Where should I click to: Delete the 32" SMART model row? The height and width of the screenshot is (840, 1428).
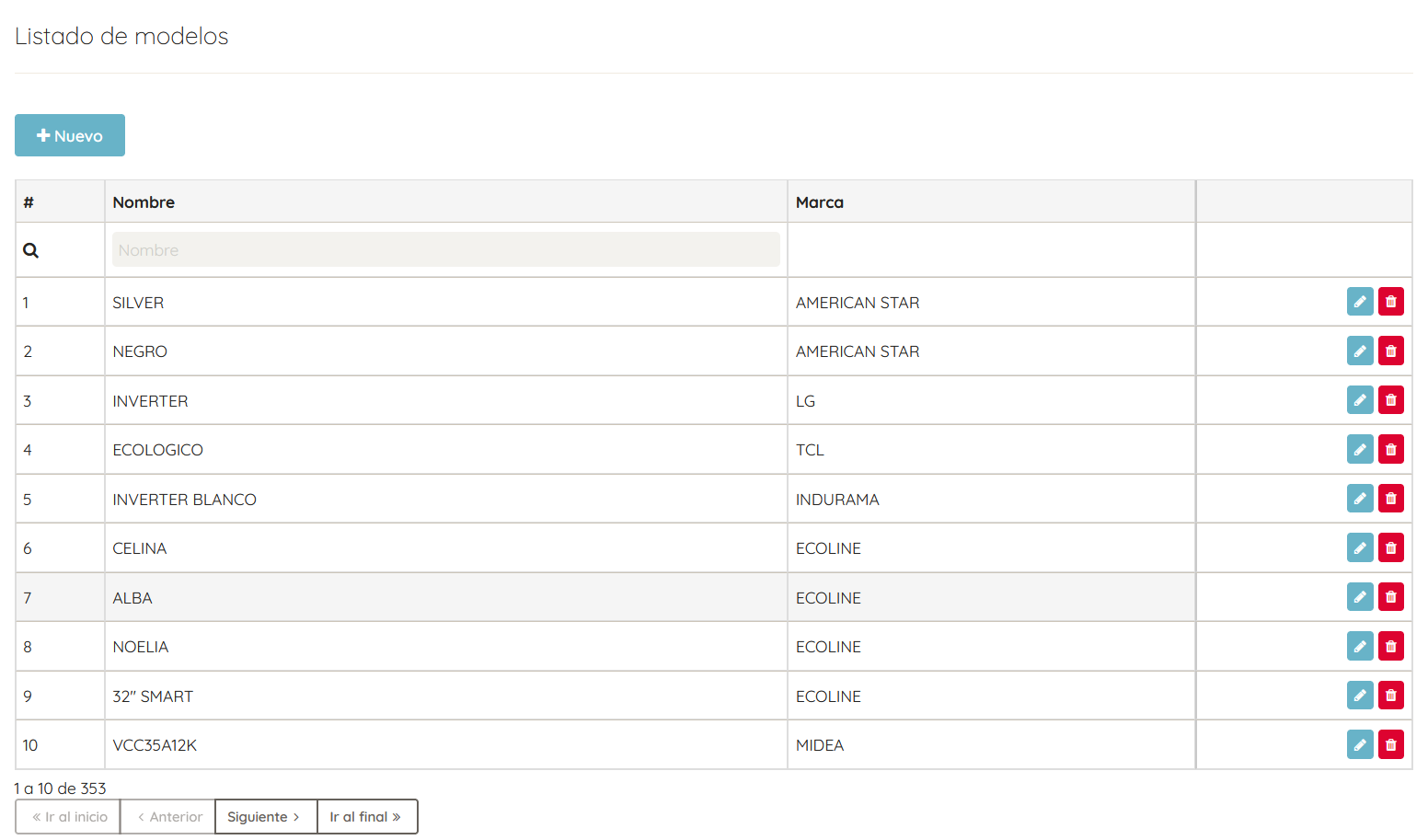pos(1391,696)
